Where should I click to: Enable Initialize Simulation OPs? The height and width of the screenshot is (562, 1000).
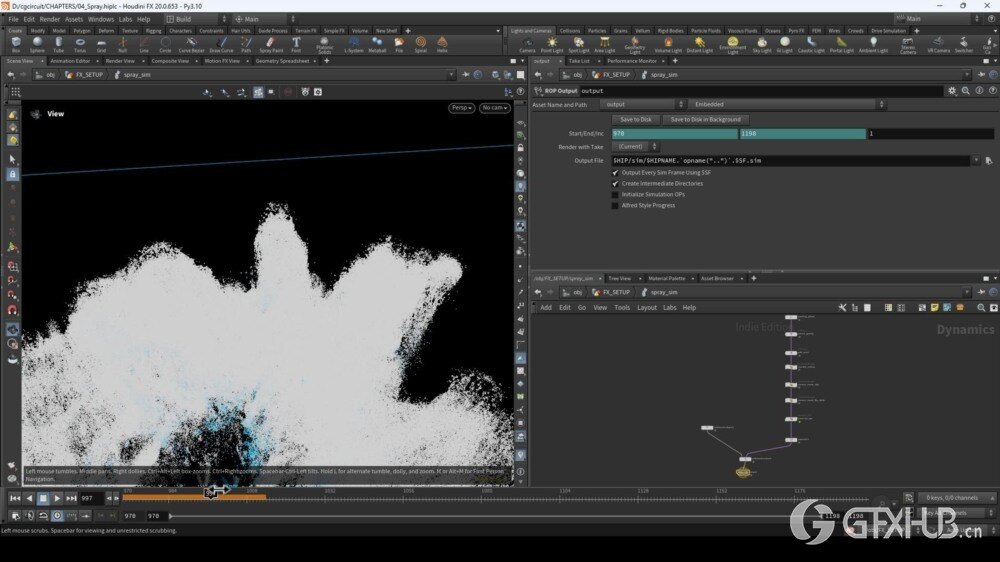[615, 194]
